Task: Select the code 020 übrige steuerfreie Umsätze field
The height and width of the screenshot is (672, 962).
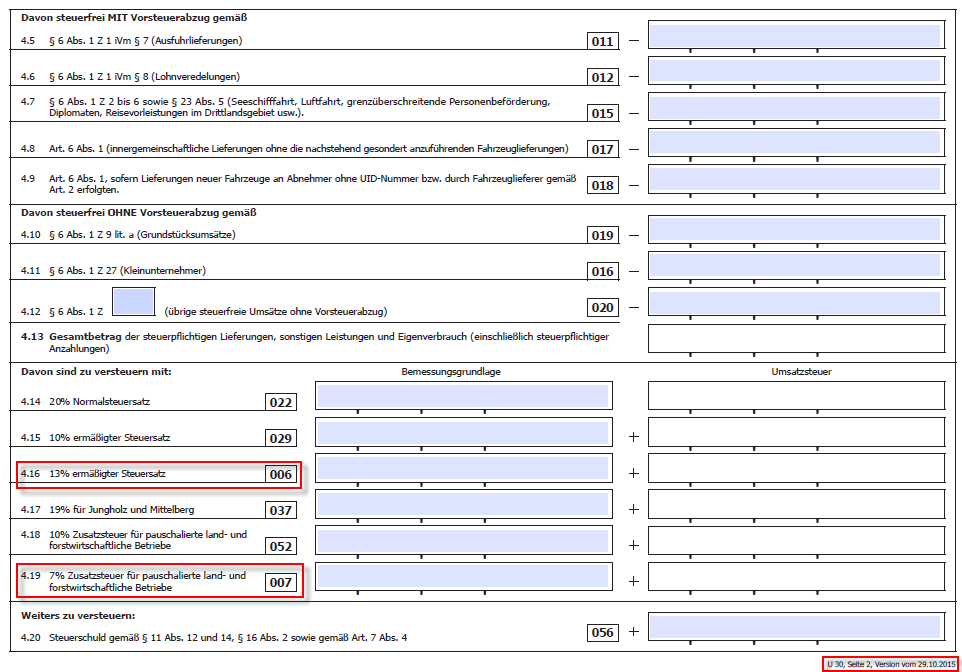Action: click(x=794, y=302)
